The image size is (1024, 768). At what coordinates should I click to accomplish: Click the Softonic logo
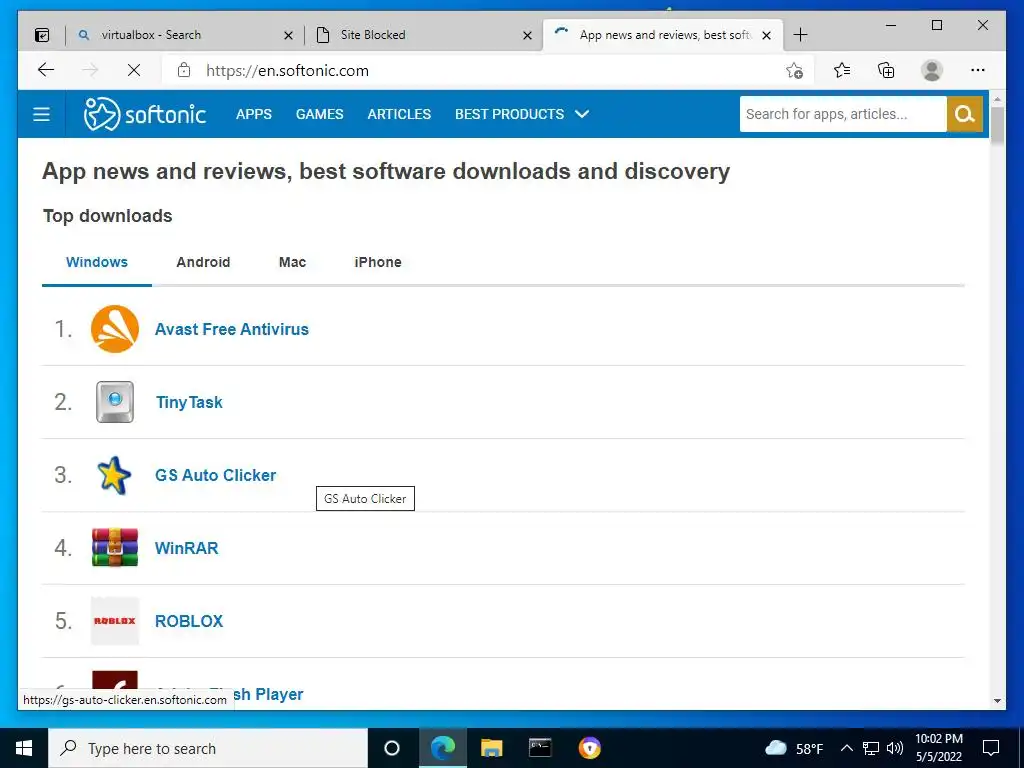tap(145, 114)
